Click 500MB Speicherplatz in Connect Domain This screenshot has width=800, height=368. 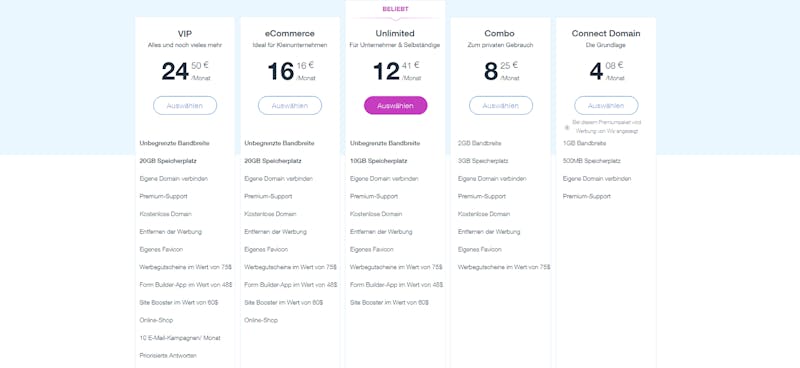(x=592, y=161)
